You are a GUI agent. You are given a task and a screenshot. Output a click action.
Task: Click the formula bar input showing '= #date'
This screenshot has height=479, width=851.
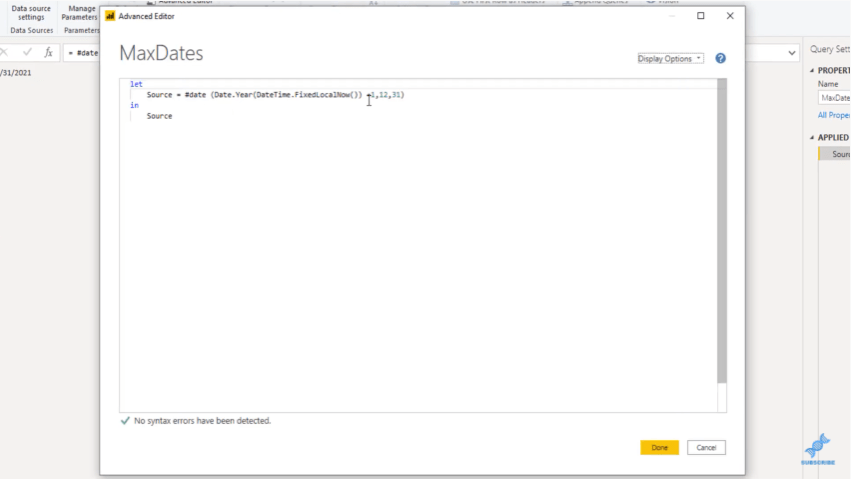[82, 53]
